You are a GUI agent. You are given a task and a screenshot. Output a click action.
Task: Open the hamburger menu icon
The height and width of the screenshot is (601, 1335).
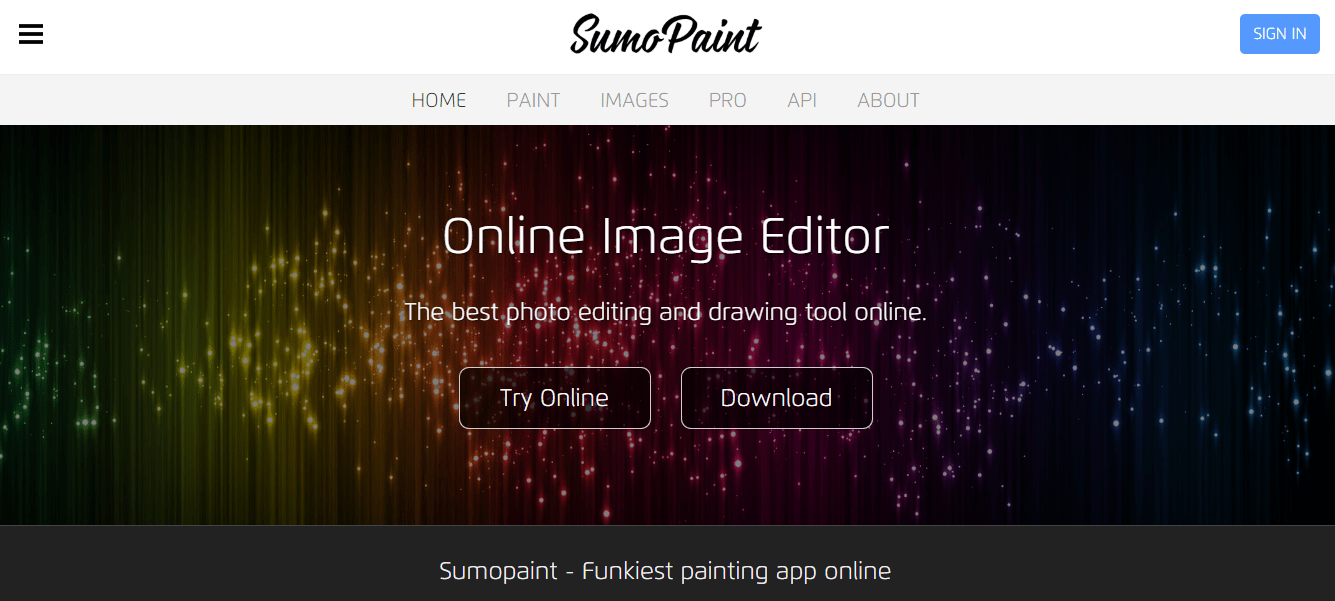coord(31,34)
